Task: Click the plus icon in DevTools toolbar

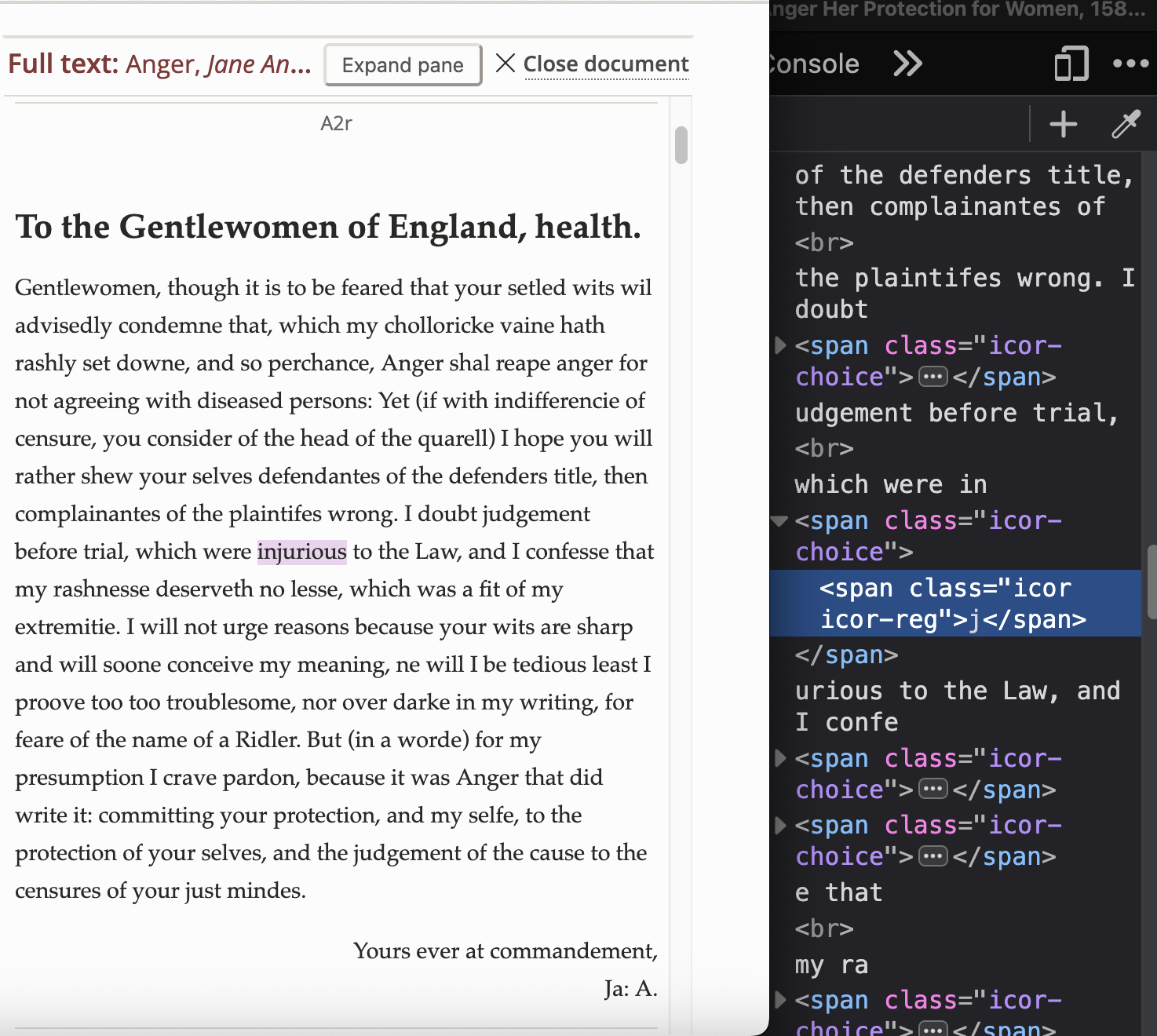Action: pos(1064,124)
